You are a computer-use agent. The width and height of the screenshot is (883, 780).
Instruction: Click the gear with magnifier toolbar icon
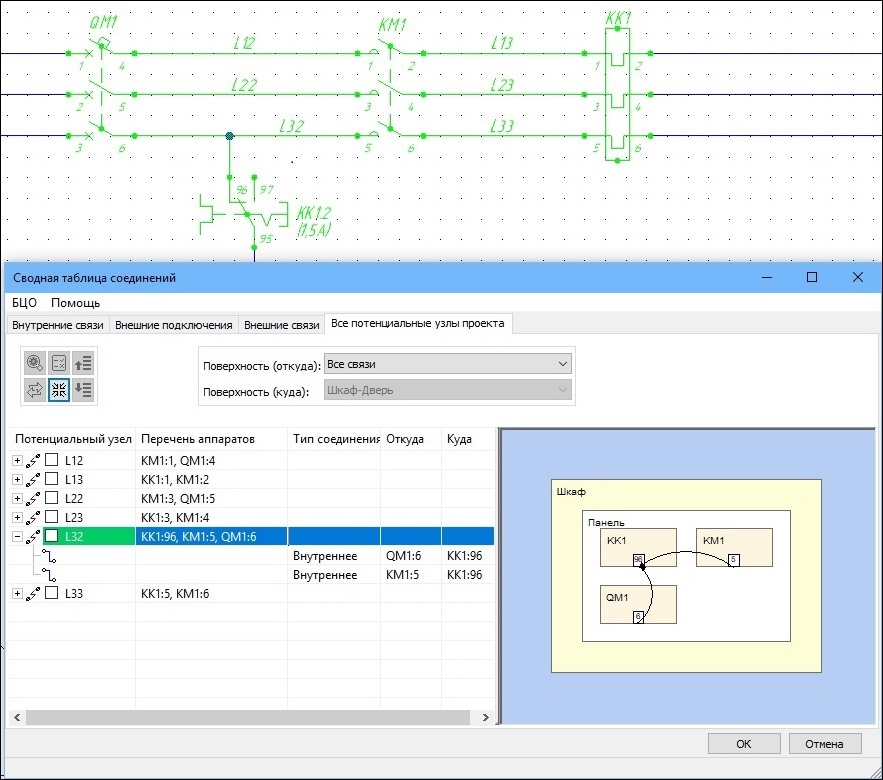(x=34, y=364)
